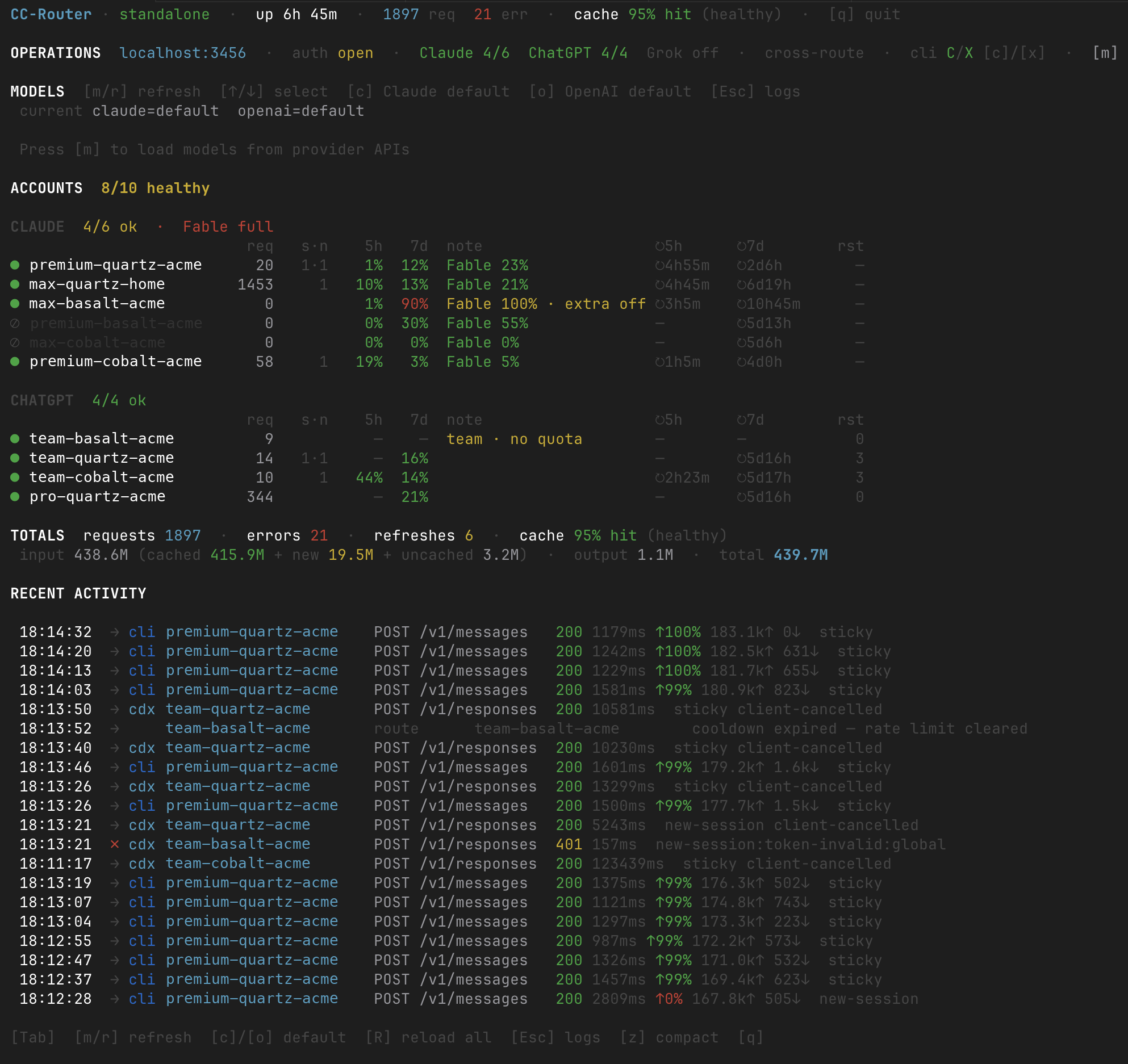This screenshot has height=1064, width=1128.
Task: Click the [Tab] hint in footer
Action: tap(34, 1037)
